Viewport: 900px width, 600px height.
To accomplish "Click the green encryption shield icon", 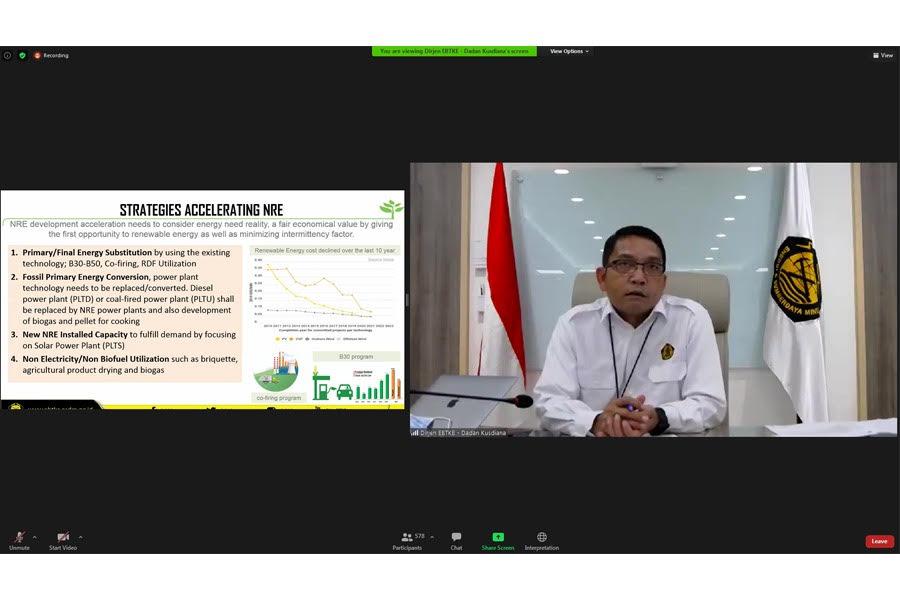I will (22, 55).
